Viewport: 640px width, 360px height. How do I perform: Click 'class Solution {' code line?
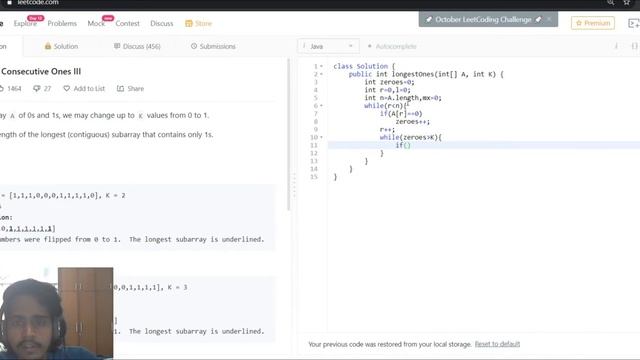tap(364, 66)
